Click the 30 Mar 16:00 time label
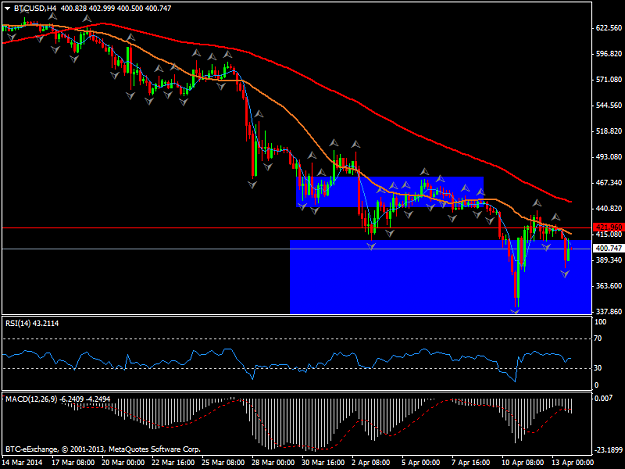Viewport: 625px width, 469px height. click(323, 462)
